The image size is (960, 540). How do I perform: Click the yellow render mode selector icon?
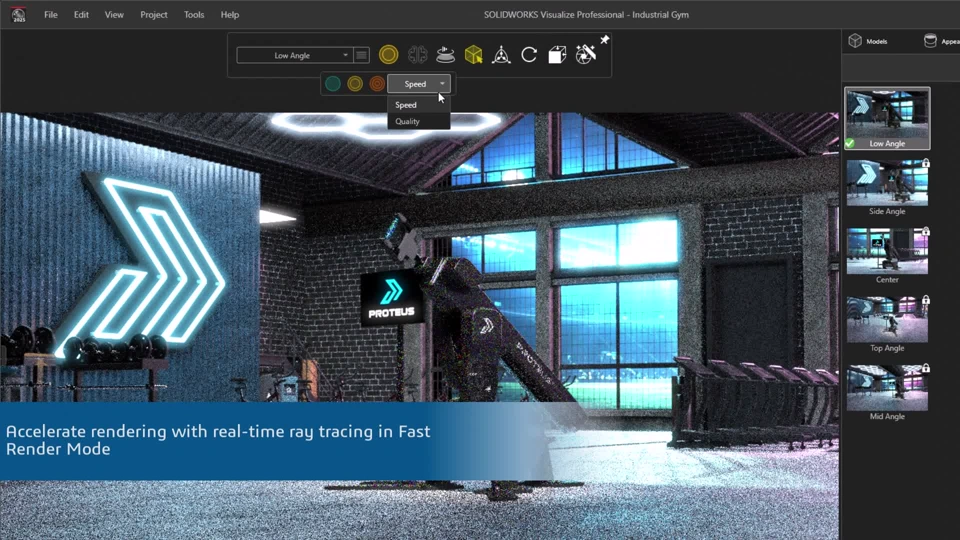click(x=388, y=55)
